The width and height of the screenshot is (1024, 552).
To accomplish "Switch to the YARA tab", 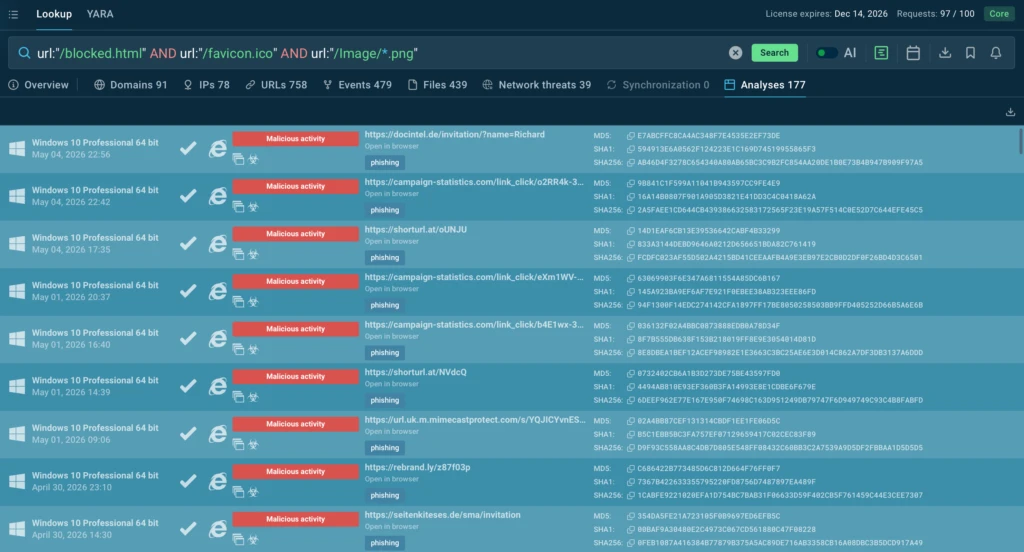I will (100, 14).
